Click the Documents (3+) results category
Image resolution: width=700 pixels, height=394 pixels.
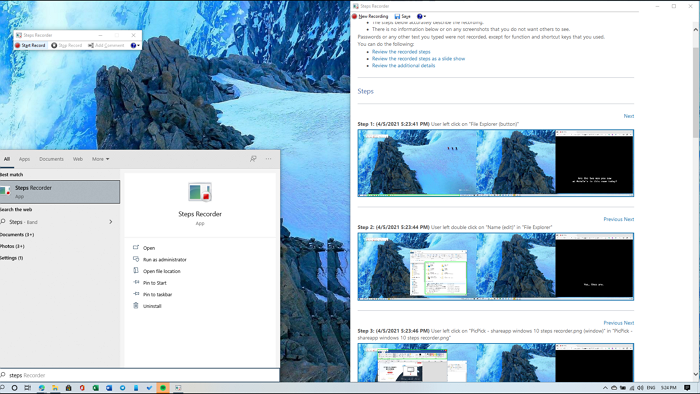pos(17,234)
